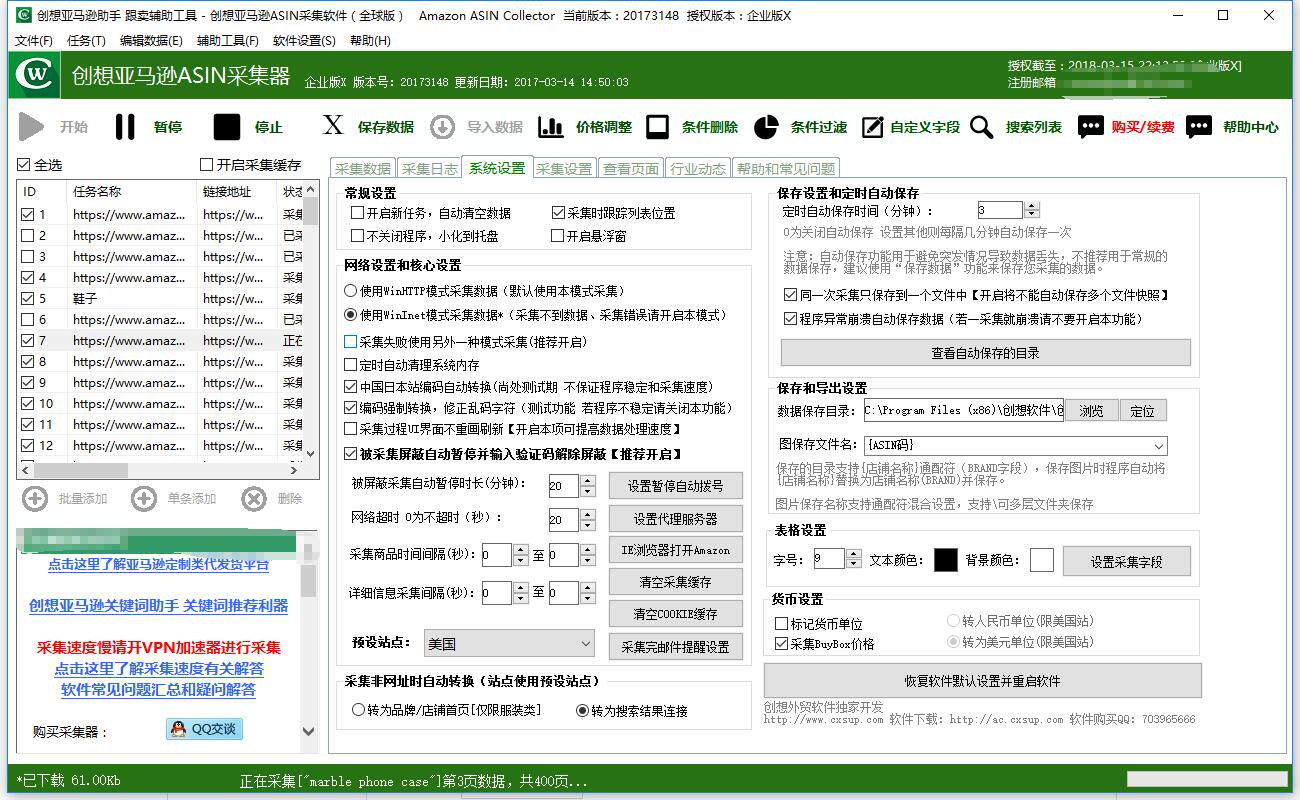This screenshot has width=1300, height=800.
Task: Click 被屏蔽采集自动暂停时长 spinner arrows
Action: pos(586,486)
